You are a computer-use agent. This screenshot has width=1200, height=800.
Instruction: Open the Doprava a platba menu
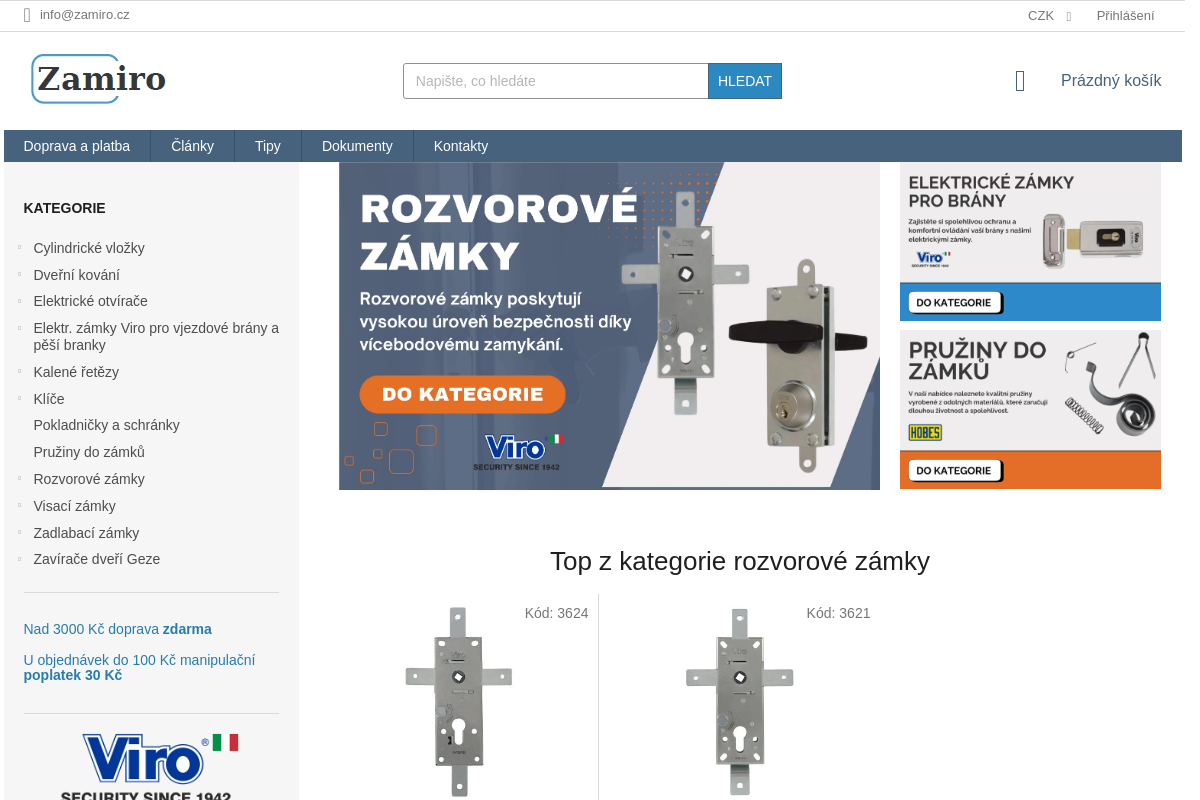pos(77,146)
